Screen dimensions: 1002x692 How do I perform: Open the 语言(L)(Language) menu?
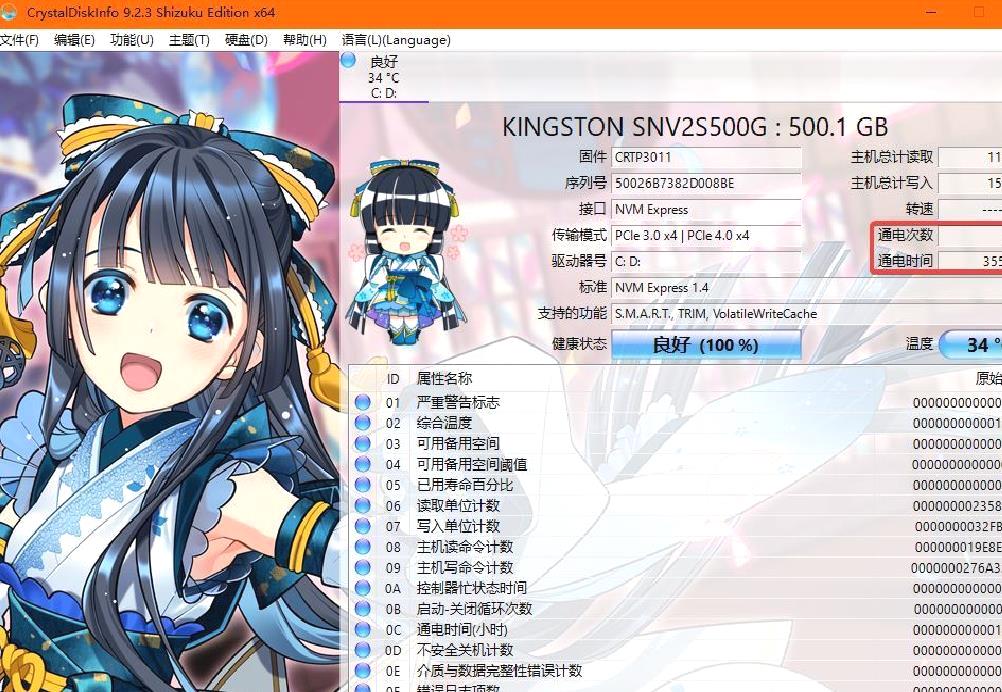tap(396, 40)
